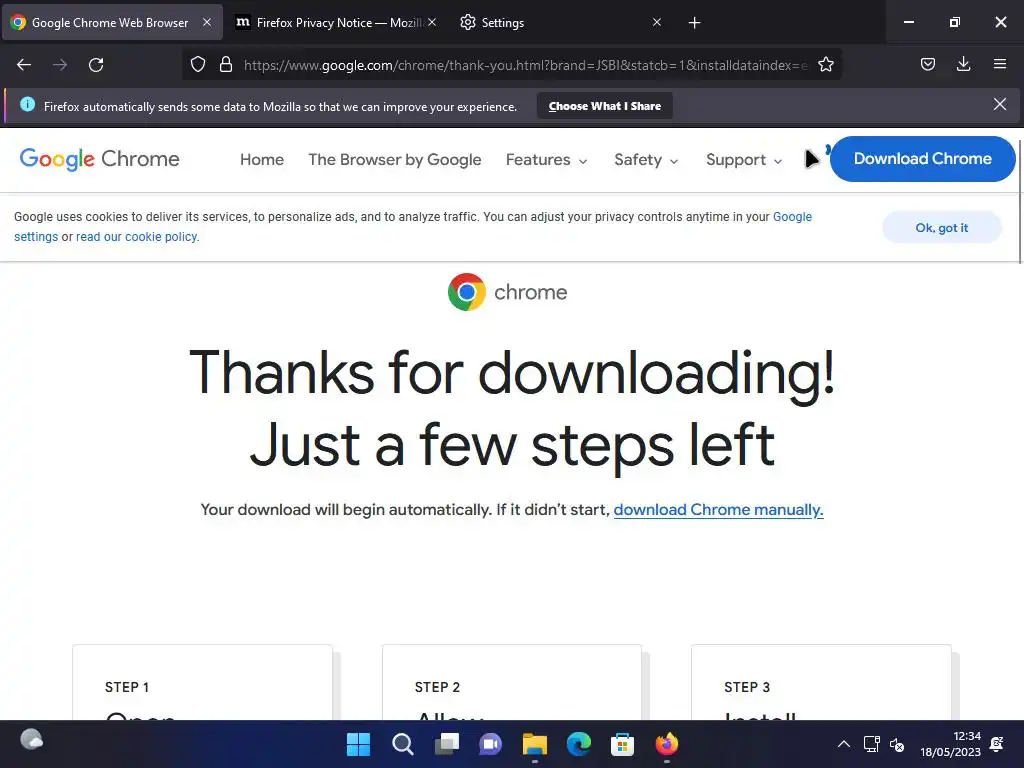Go to the Home nav link

262,160
